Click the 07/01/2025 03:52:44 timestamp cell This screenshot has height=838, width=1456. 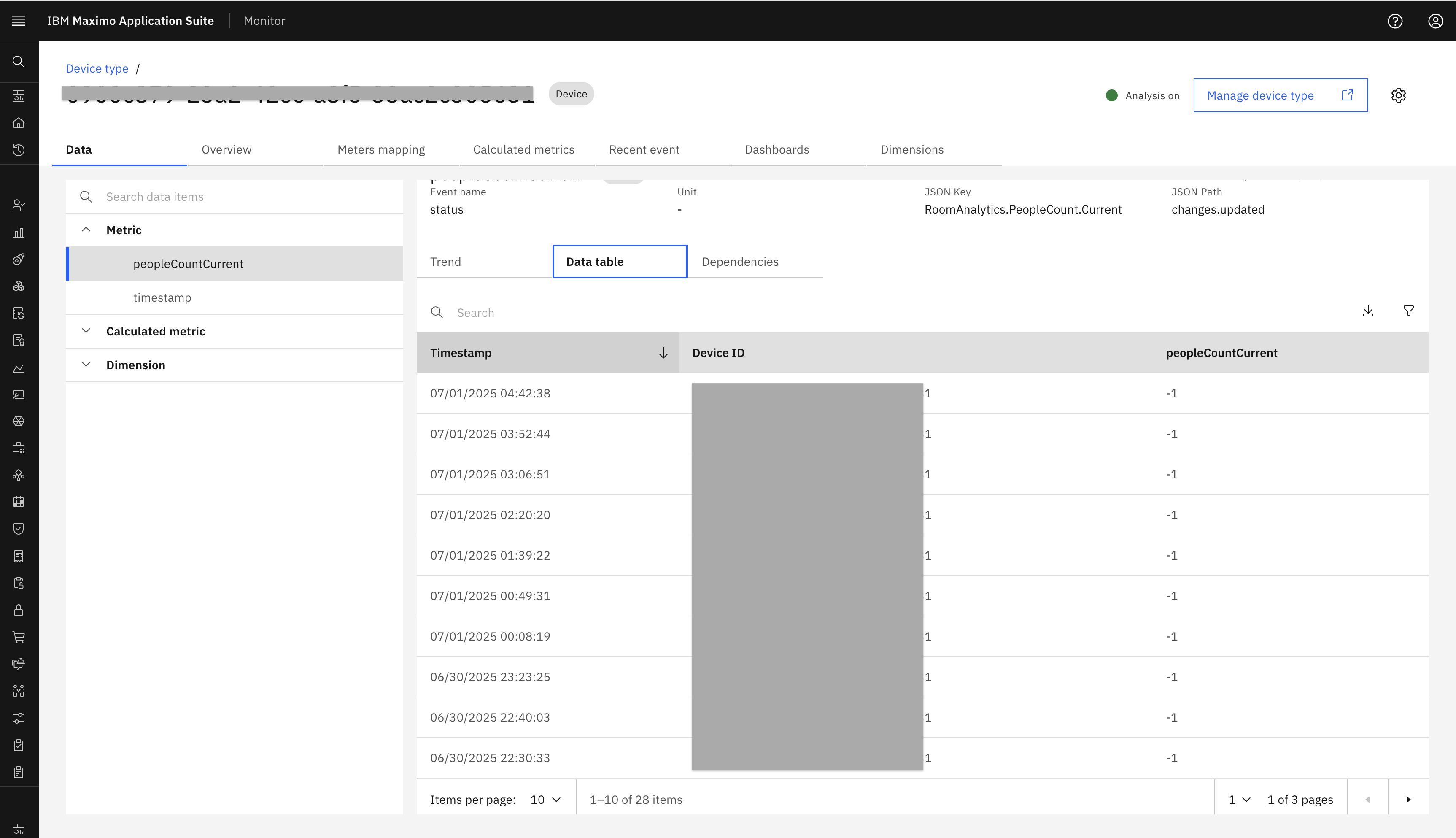click(490, 433)
